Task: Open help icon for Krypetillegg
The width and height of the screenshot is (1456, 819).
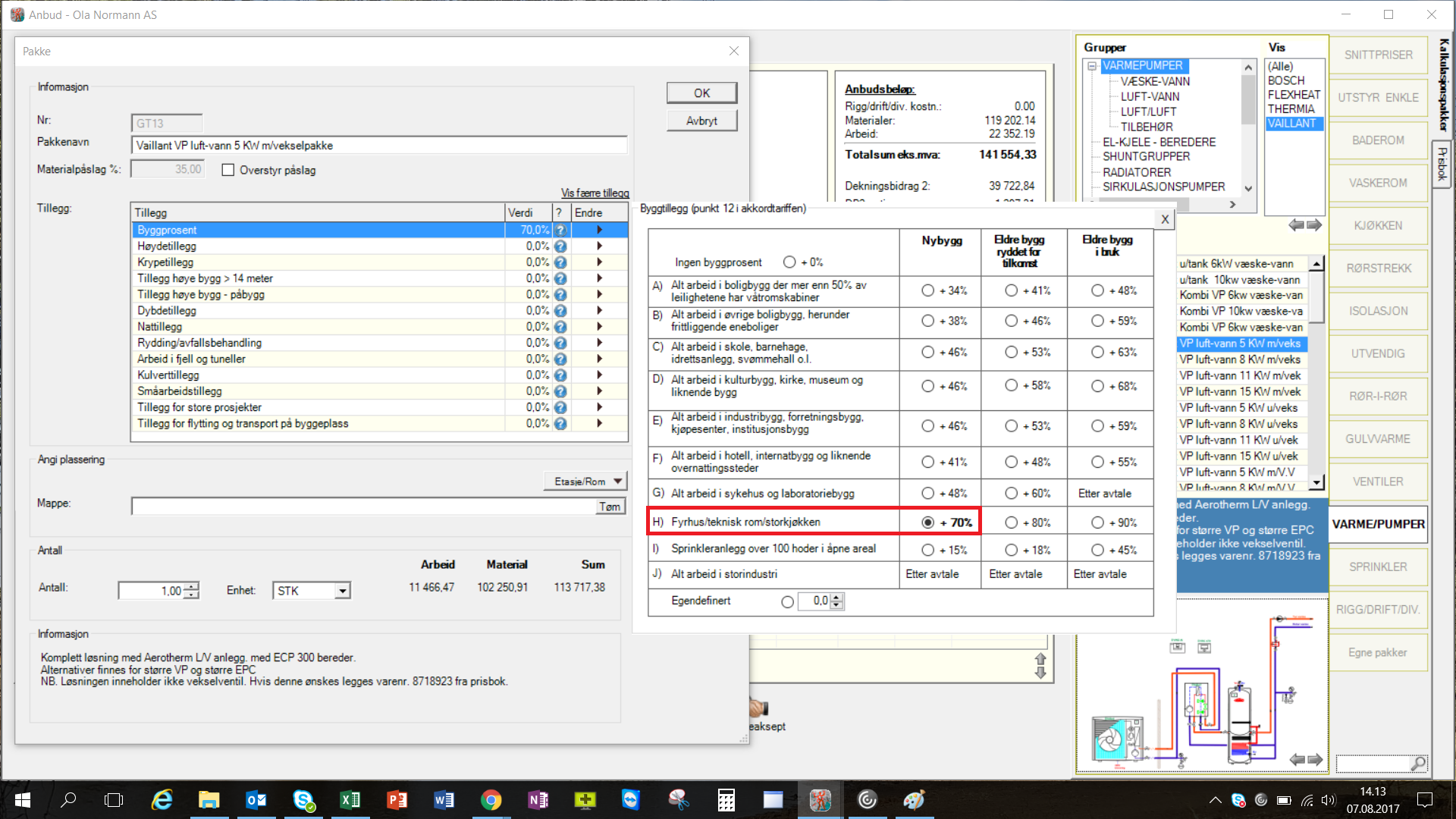Action: [x=560, y=262]
